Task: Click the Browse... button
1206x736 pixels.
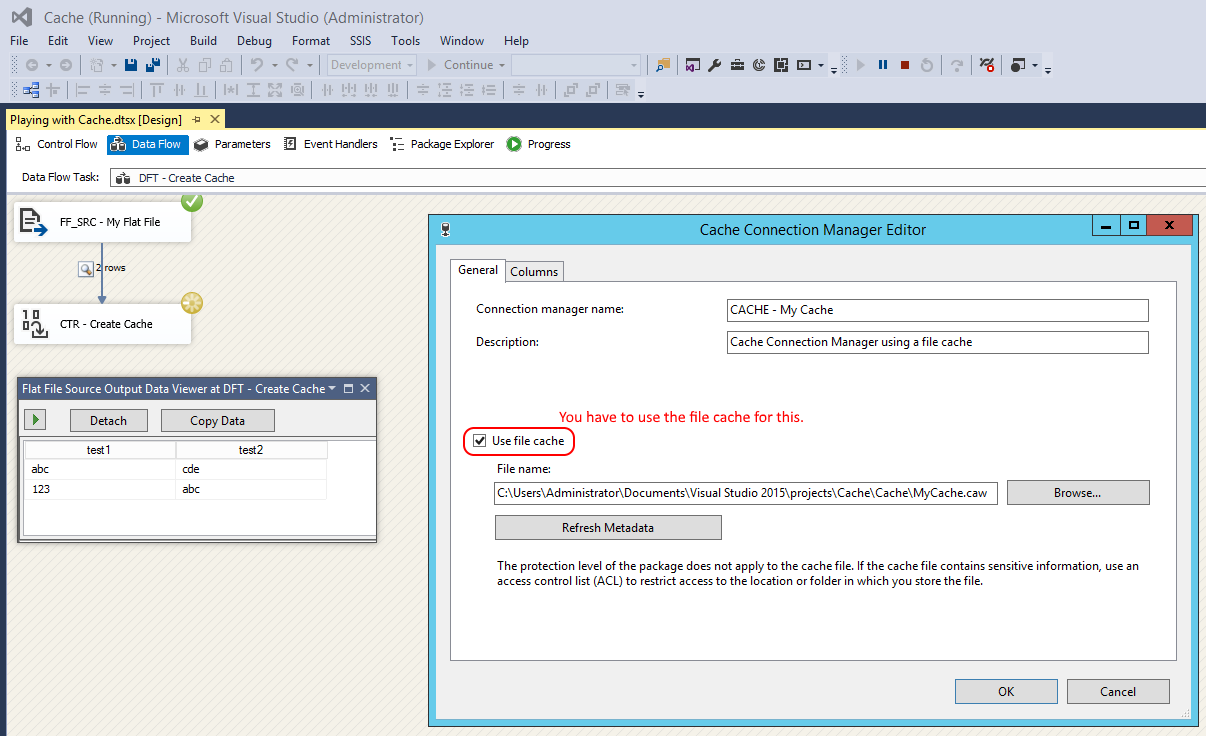Action: [1078, 493]
